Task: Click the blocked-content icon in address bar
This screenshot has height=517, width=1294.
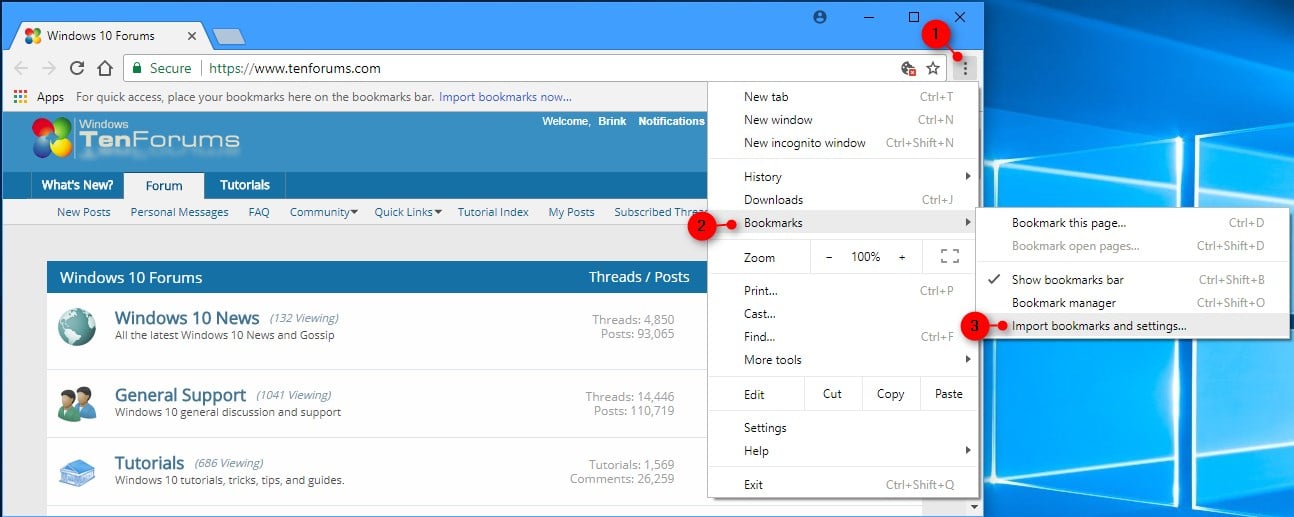Action: click(x=908, y=68)
